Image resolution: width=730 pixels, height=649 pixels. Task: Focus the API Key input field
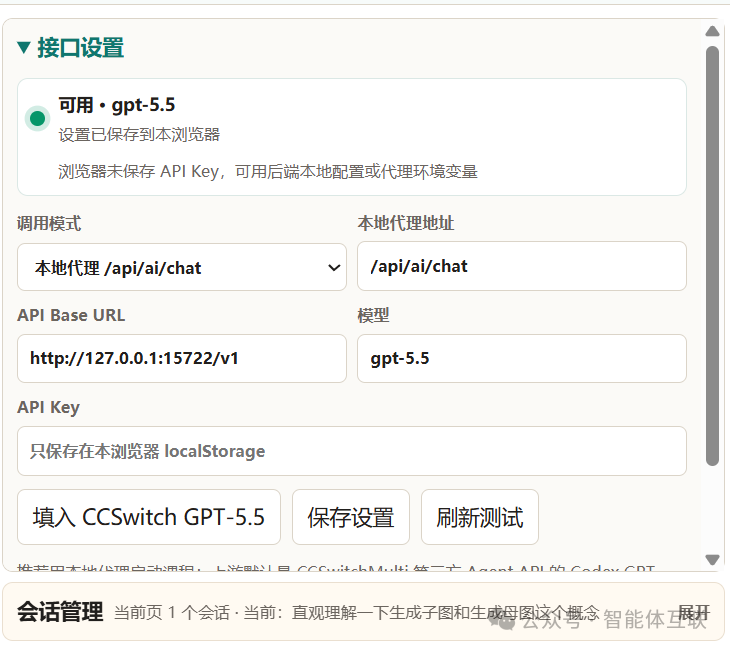click(x=351, y=451)
